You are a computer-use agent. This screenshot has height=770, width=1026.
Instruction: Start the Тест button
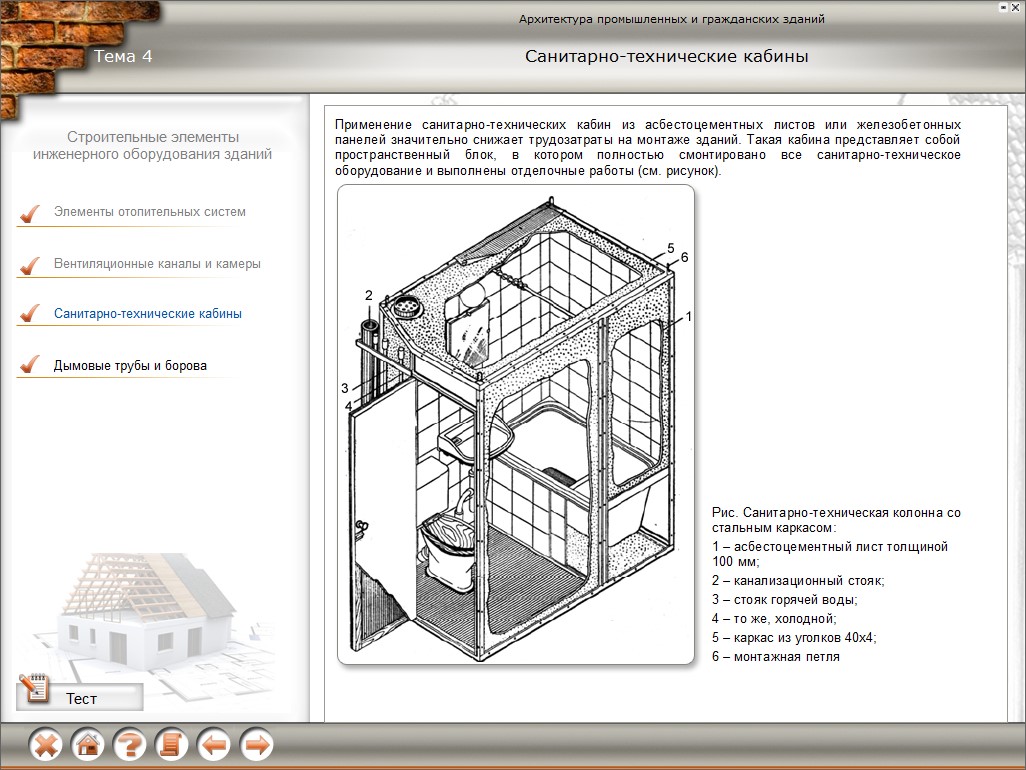[82, 698]
